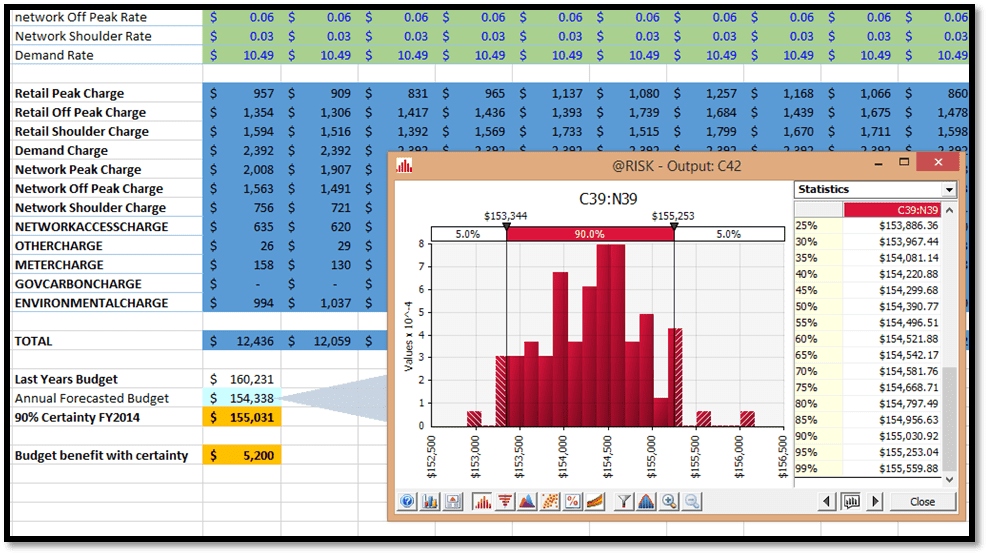Go to the previous output with left arrow

pos(827,502)
